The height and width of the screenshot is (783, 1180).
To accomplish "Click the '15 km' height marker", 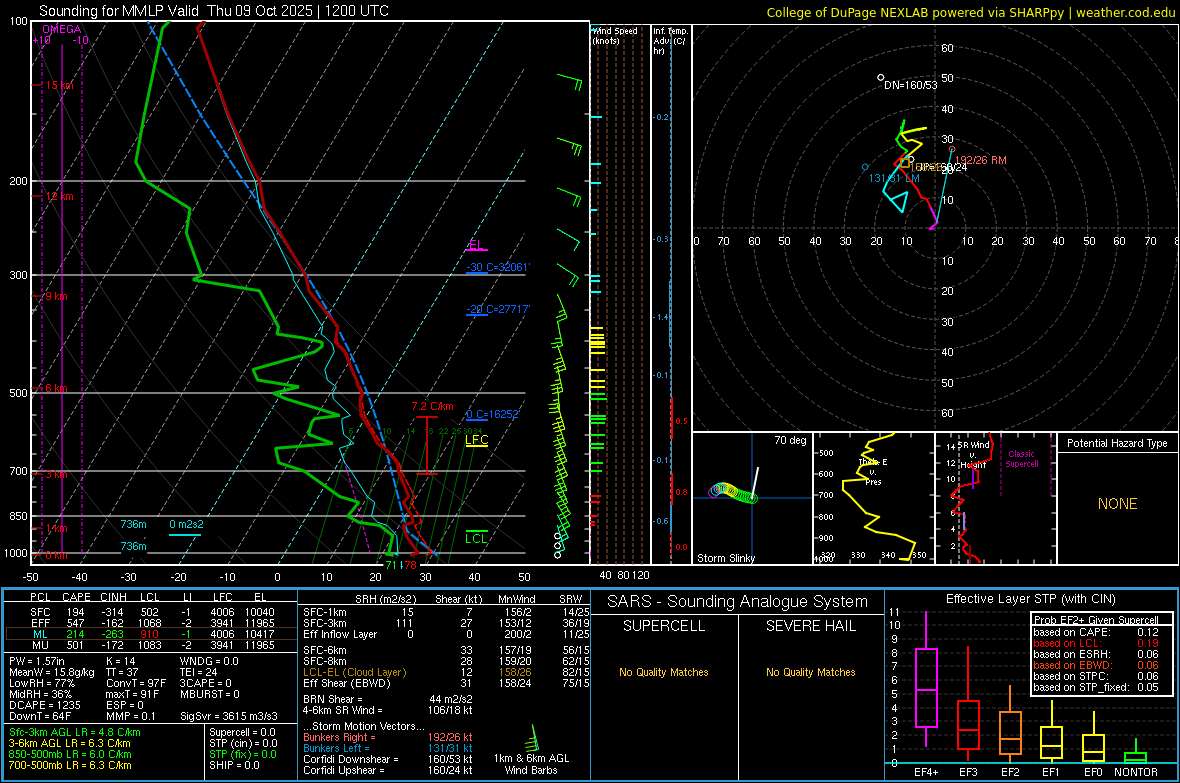I will tap(59, 85).
